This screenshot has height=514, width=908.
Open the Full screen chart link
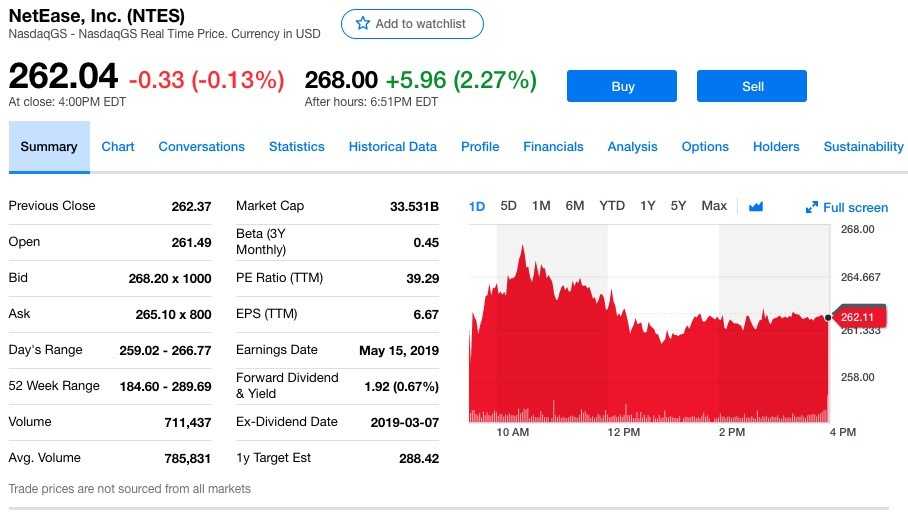point(847,207)
